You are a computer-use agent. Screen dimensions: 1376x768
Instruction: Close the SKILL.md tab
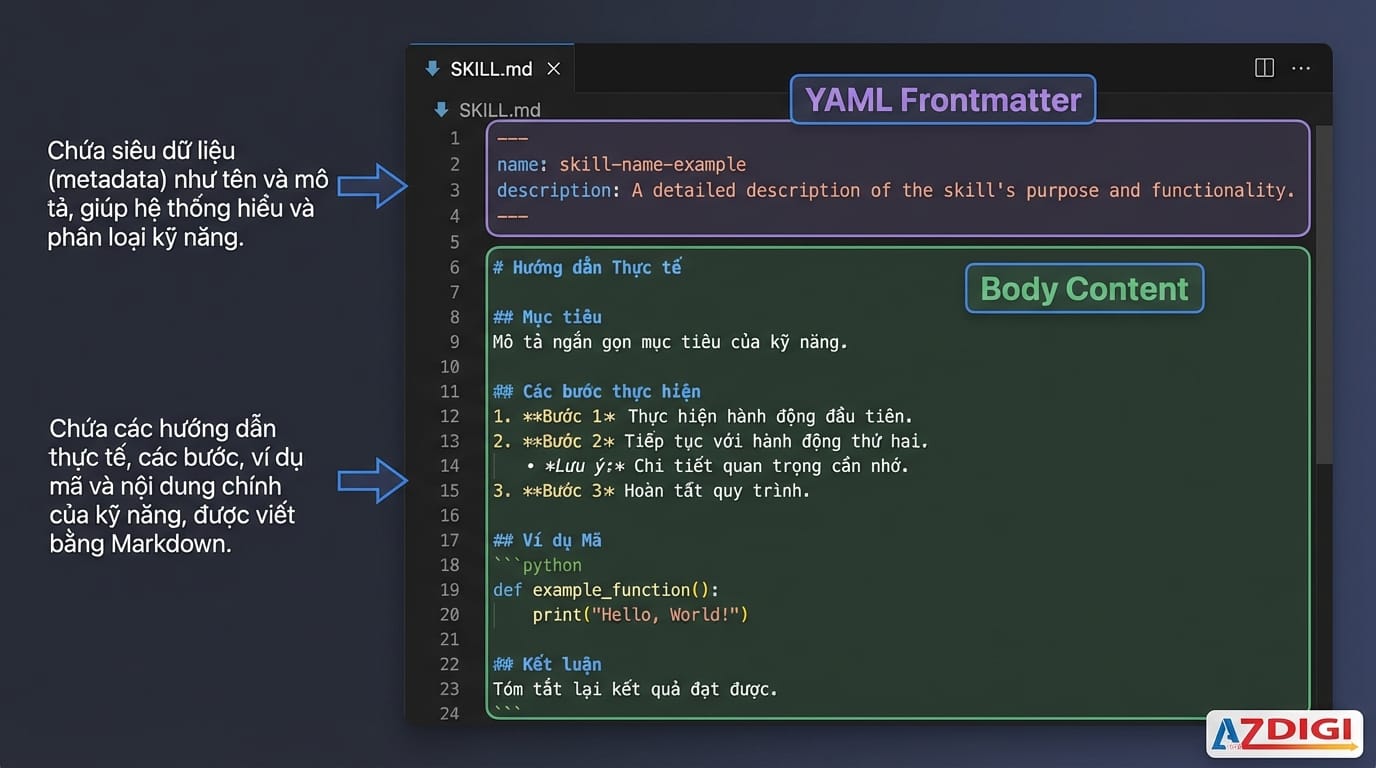[x=553, y=69]
